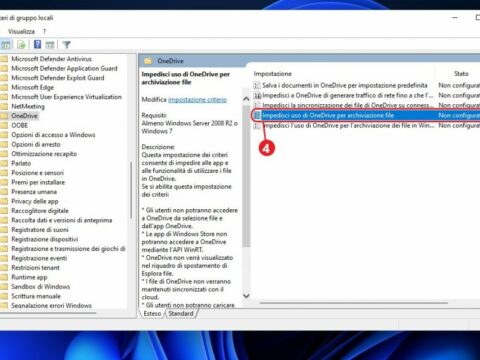This screenshot has width=480, height=360.
Task: Click the description pane scroll up arrow
Action: coord(246,99)
